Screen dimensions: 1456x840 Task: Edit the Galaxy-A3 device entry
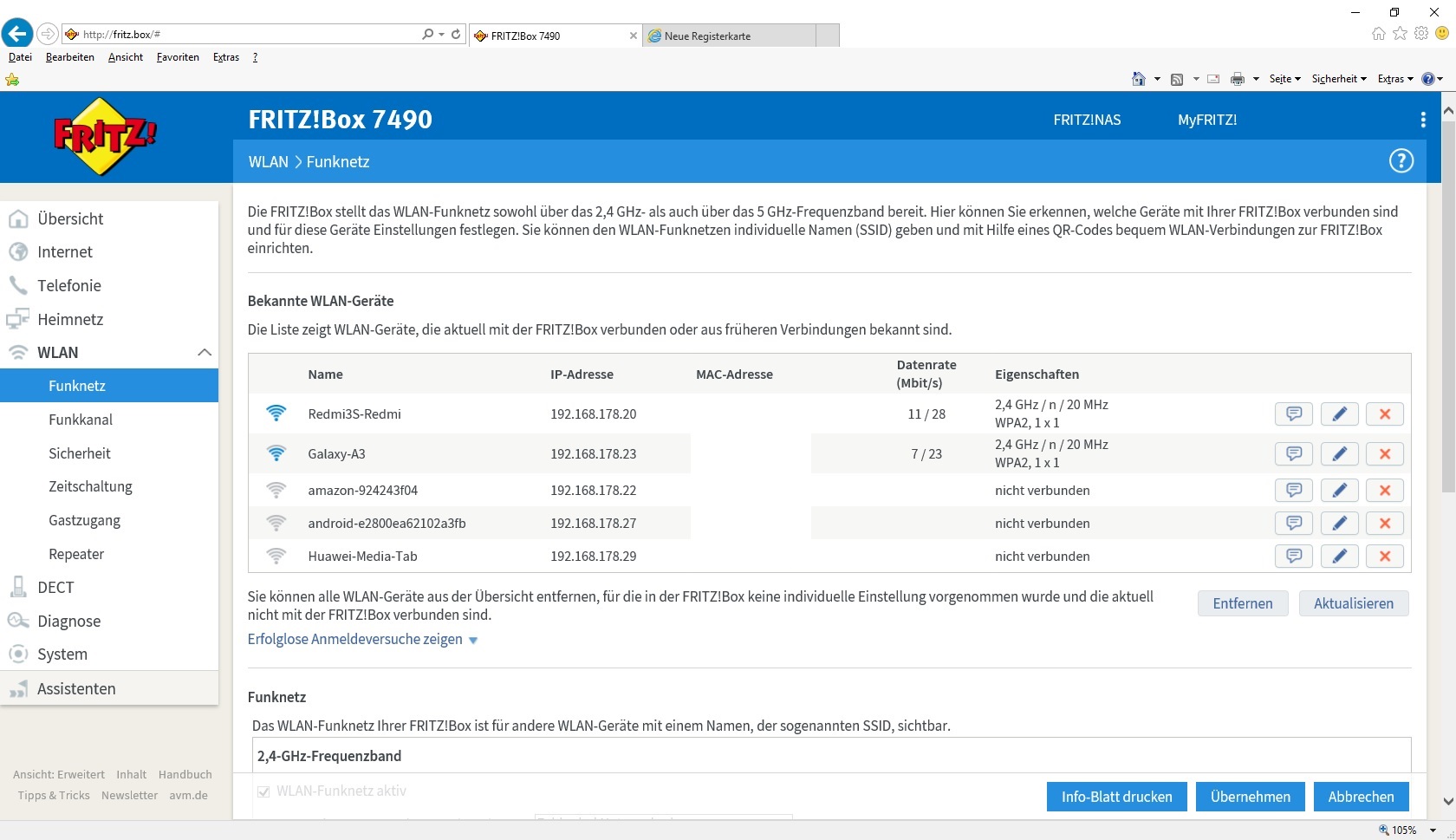[1339, 454]
